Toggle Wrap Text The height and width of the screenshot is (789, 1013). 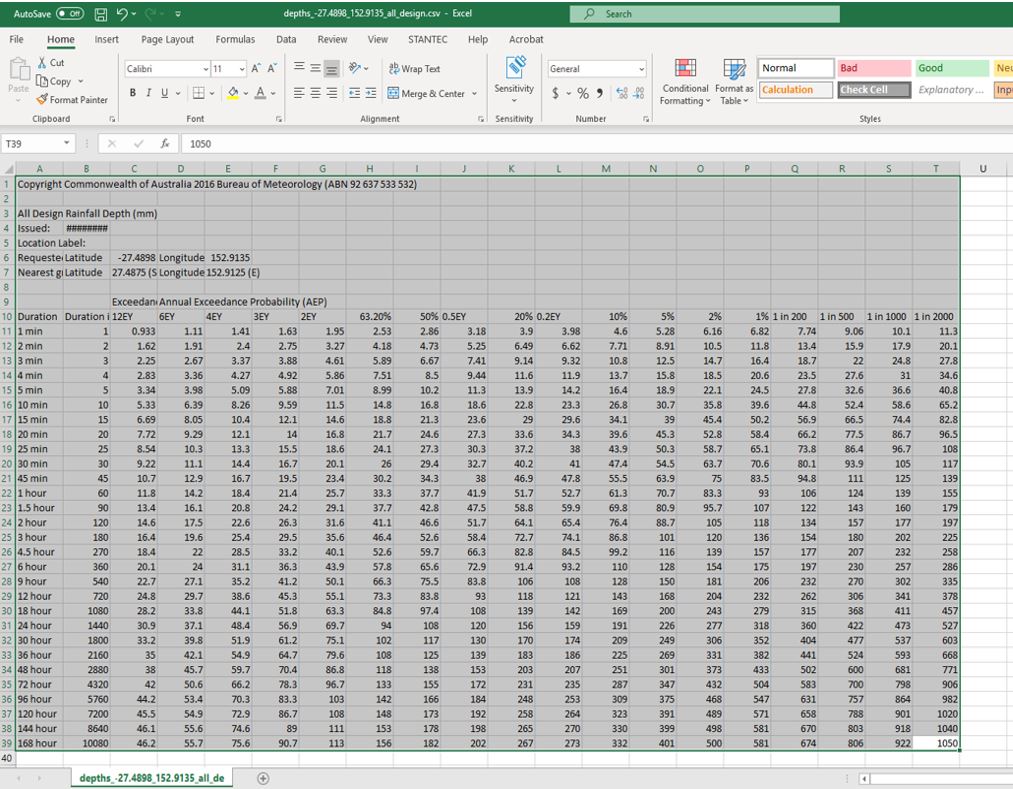pyautogui.click(x=414, y=68)
